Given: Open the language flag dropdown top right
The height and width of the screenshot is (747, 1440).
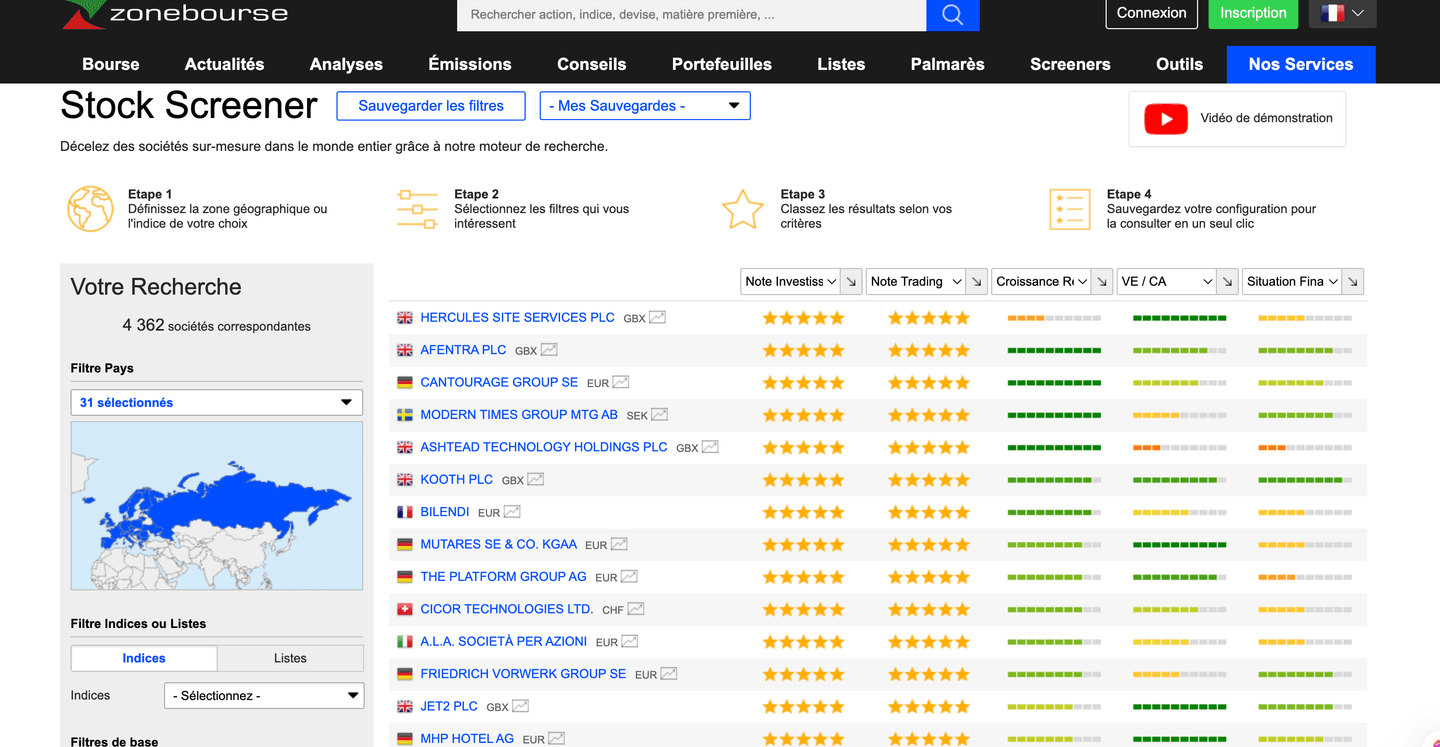Looking at the screenshot, I should 1342,15.
